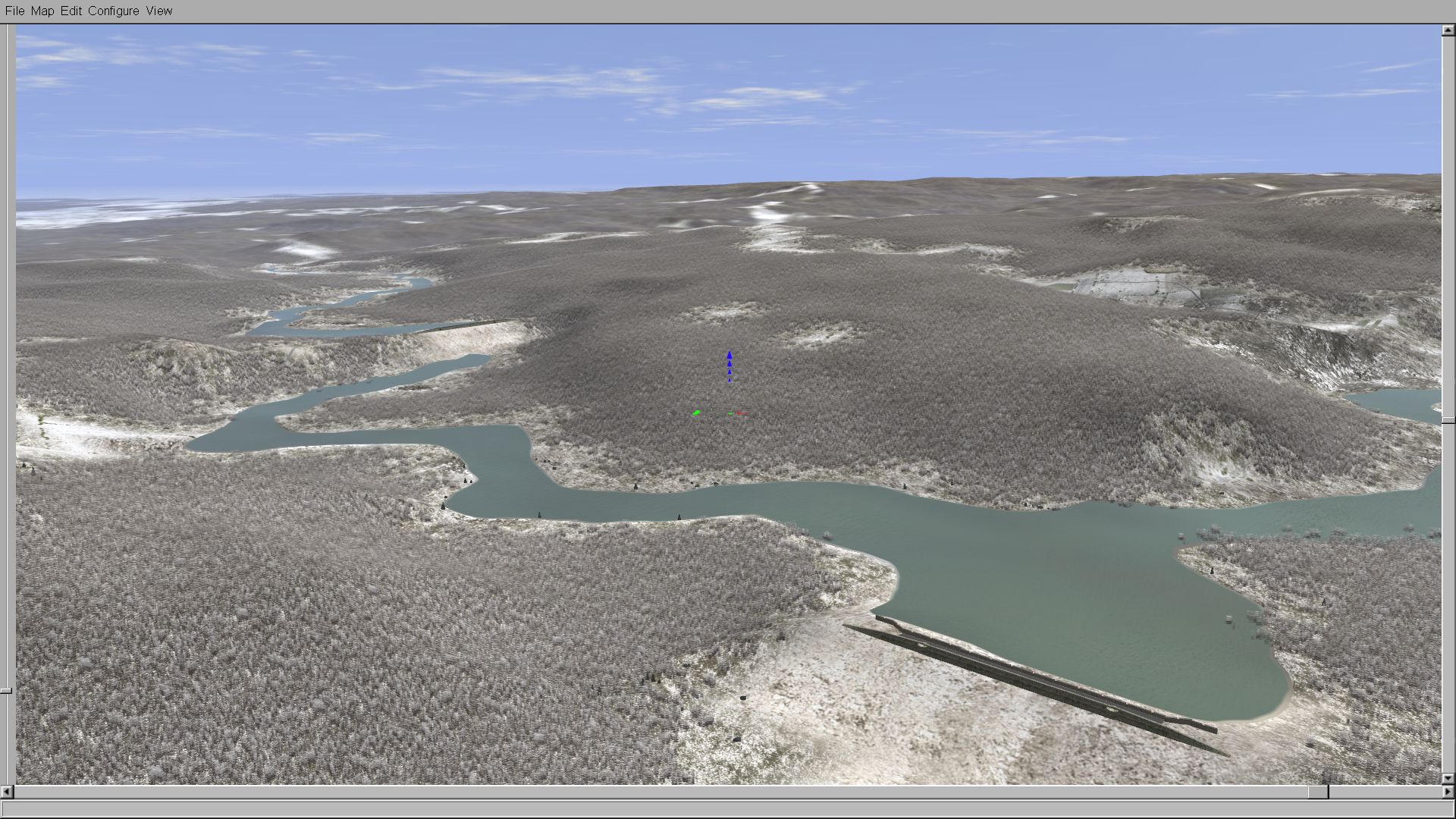Click the right vertical scrollbar thumb
Viewport: 1456px width, 819px height.
(x=1448, y=419)
